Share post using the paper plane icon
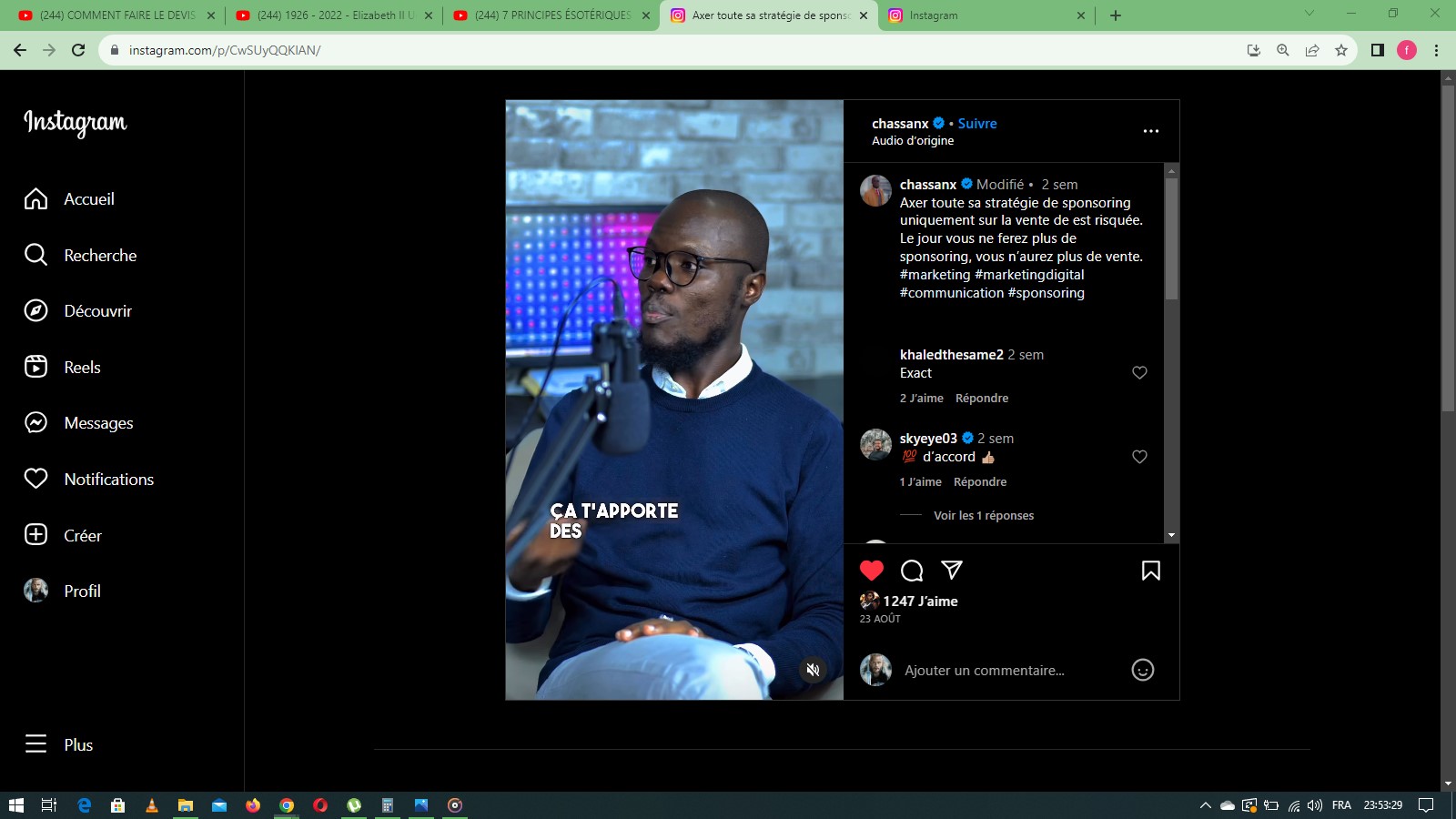This screenshot has width=1456, height=819. 952,571
